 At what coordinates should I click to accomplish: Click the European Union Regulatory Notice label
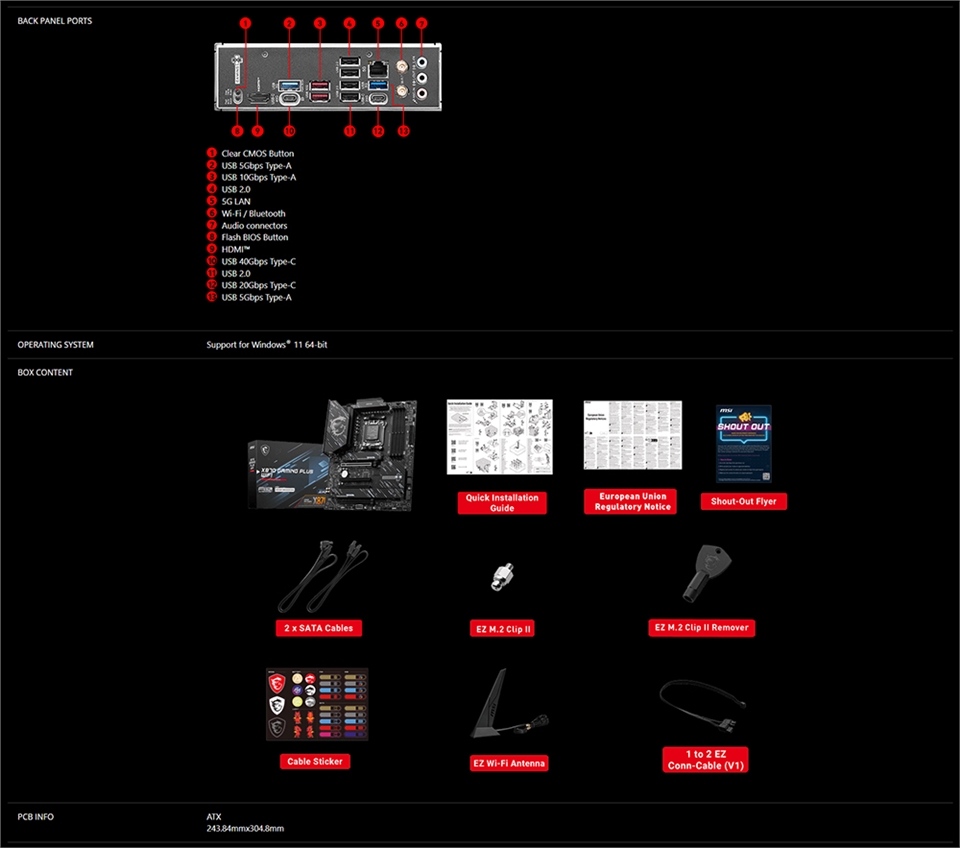click(x=631, y=501)
